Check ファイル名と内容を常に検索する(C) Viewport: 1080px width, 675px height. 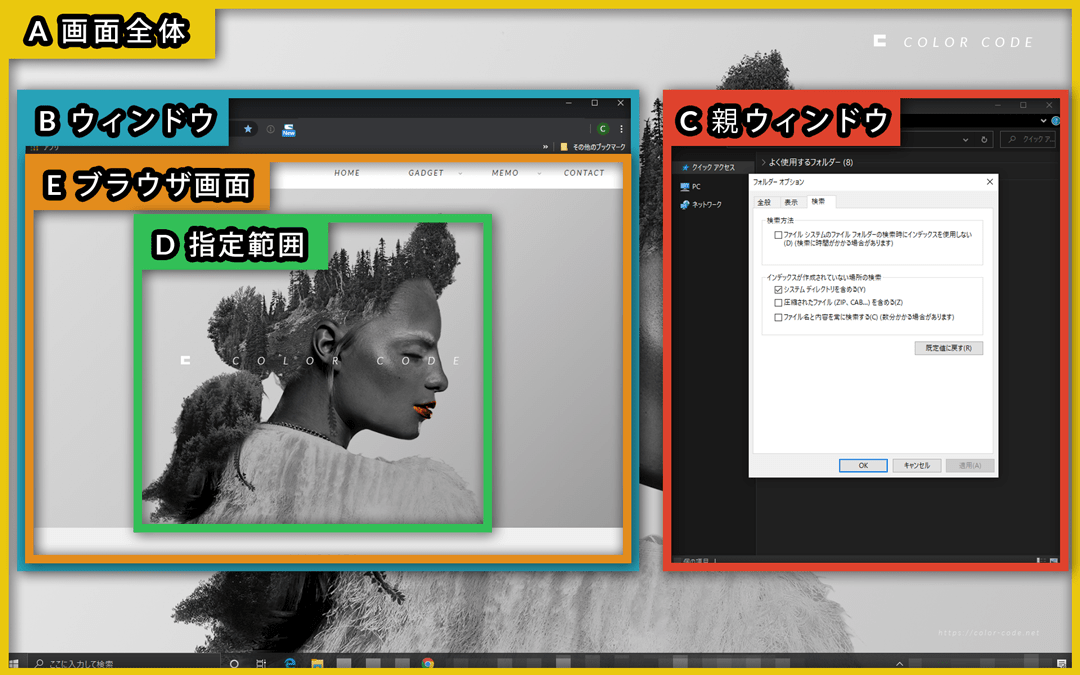778,318
